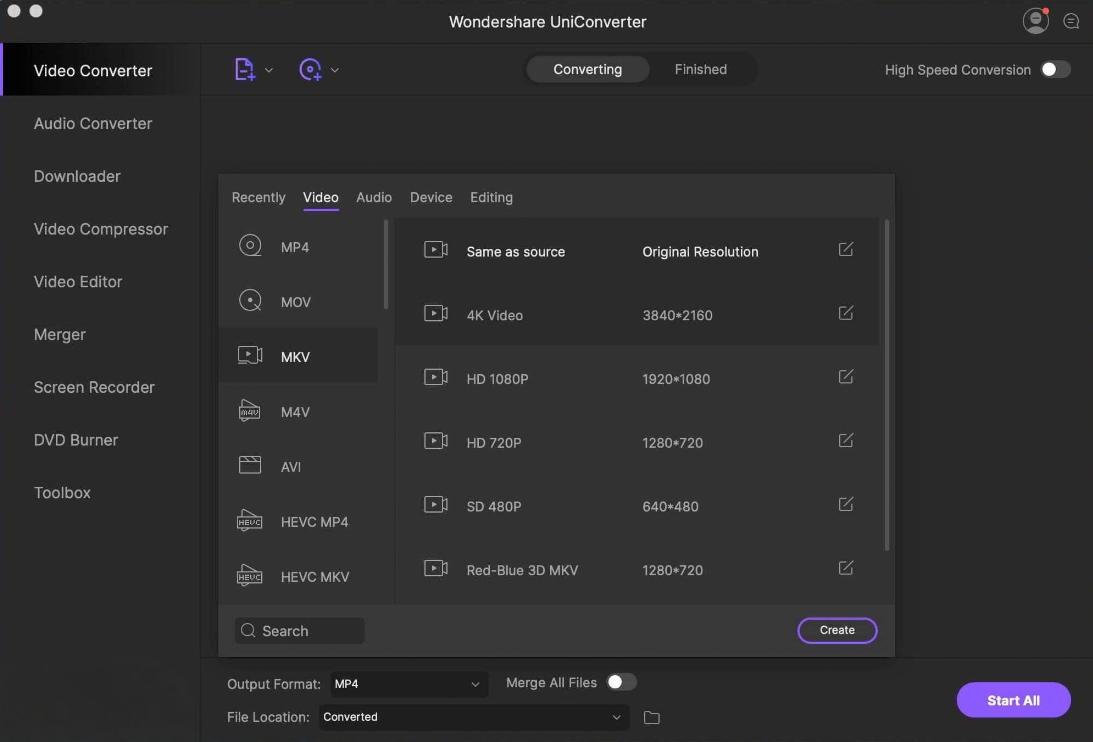Screen dimensions: 1093x742
Task: Select the Device format tab
Action: pos(431,197)
